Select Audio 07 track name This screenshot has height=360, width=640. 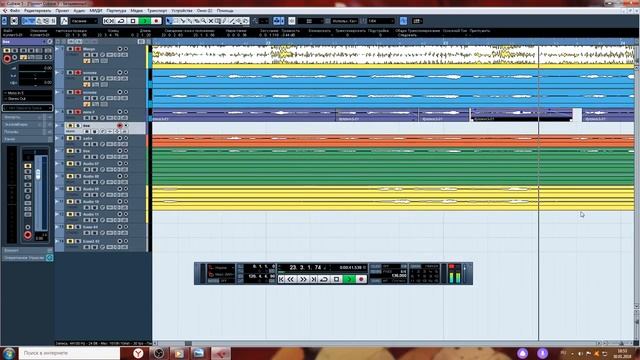[91, 164]
